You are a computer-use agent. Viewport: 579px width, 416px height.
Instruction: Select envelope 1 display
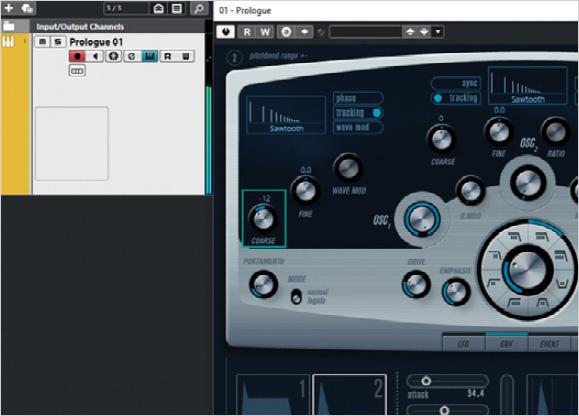coord(273,395)
